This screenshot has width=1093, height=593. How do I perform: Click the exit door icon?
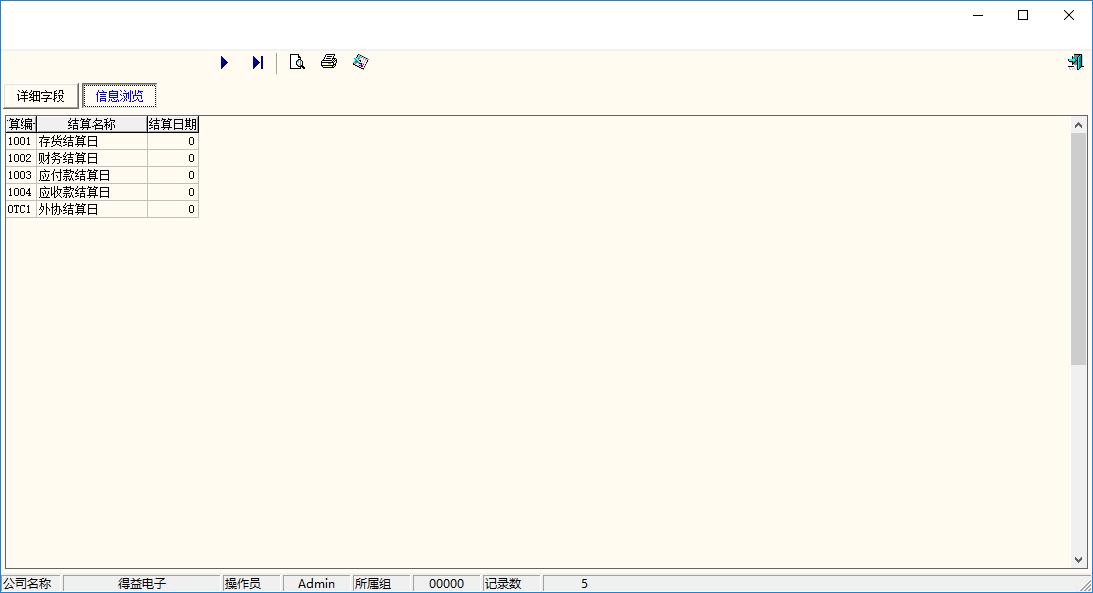[x=1075, y=63]
